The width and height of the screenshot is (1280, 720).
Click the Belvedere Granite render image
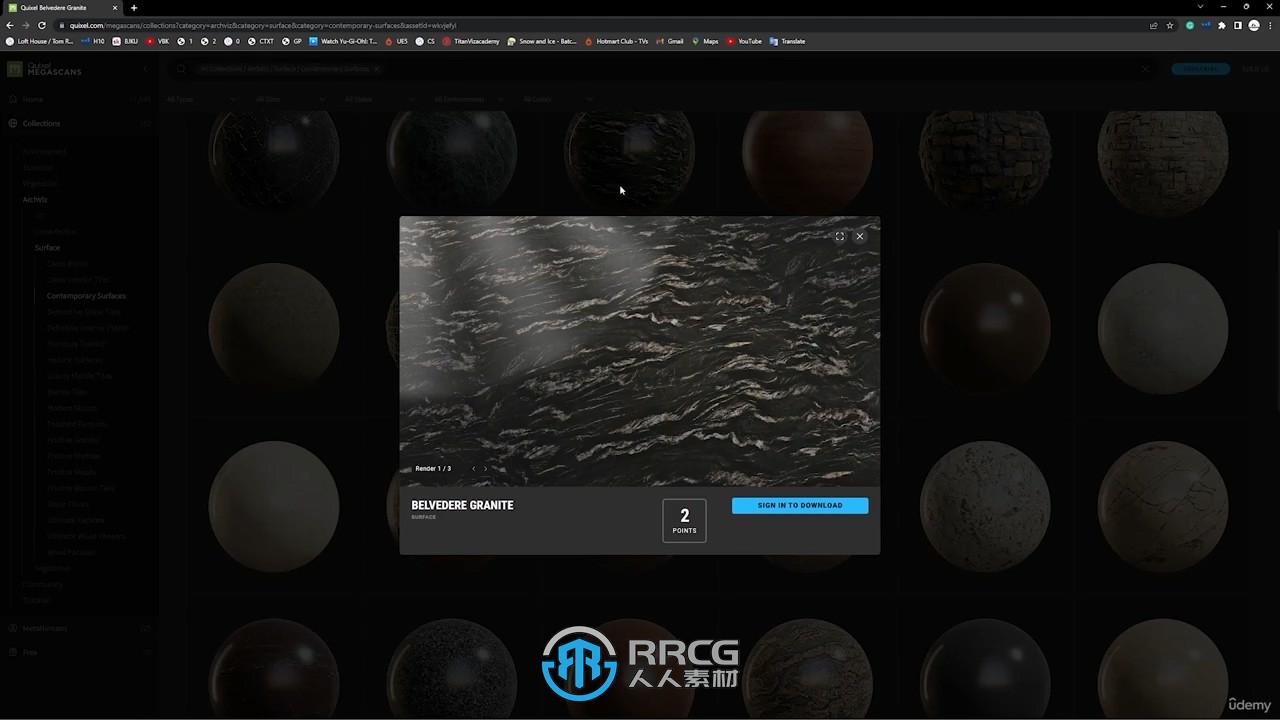coord(640,351)
